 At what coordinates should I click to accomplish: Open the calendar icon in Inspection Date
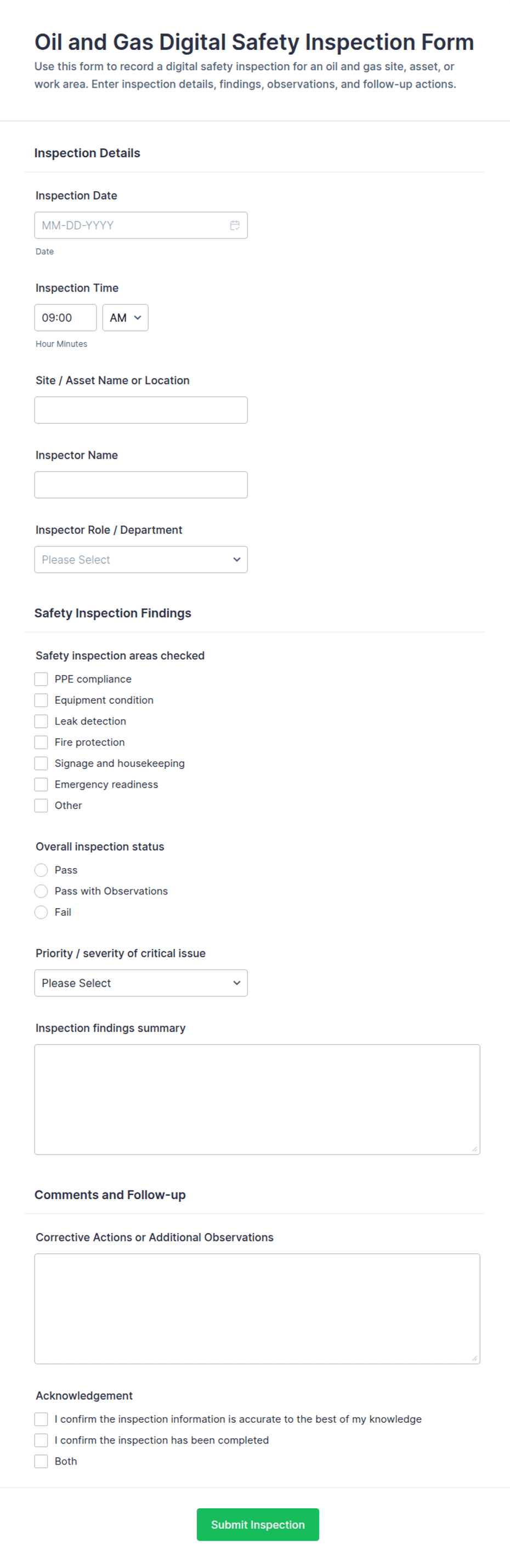(235, 225)
